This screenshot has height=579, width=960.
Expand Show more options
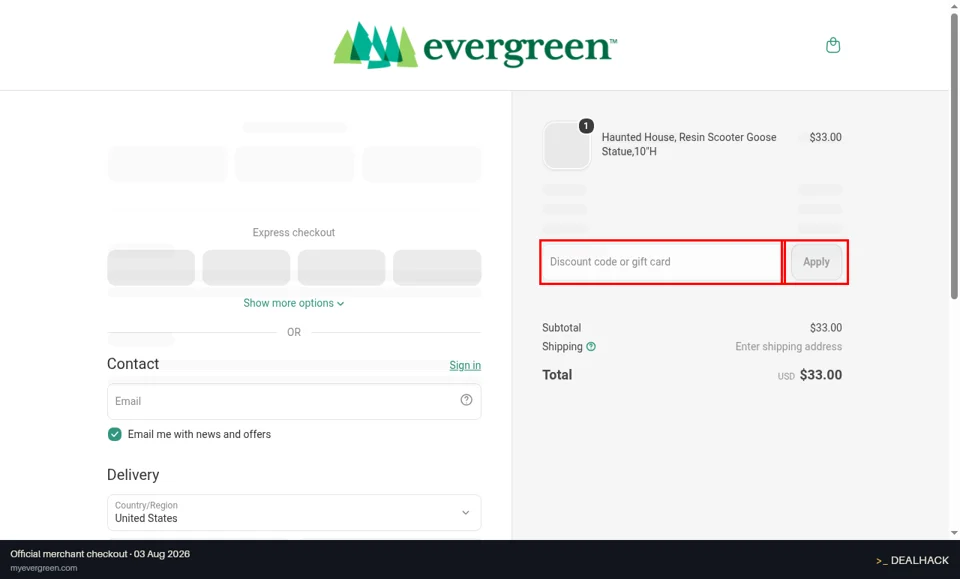(x=294, y=303)
